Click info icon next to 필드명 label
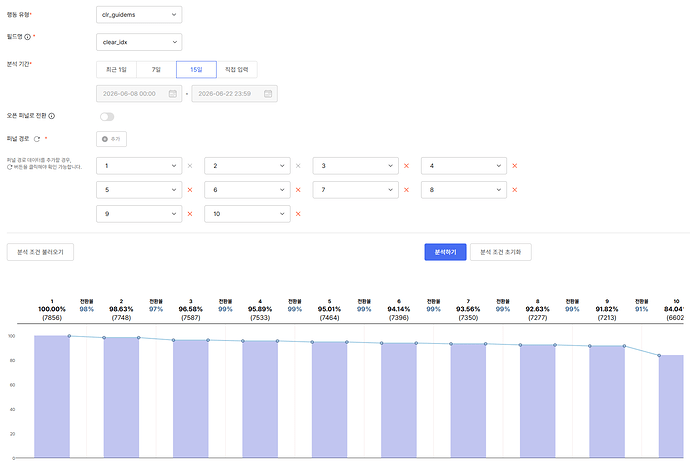The image size is (690, 465). [28, 37]
